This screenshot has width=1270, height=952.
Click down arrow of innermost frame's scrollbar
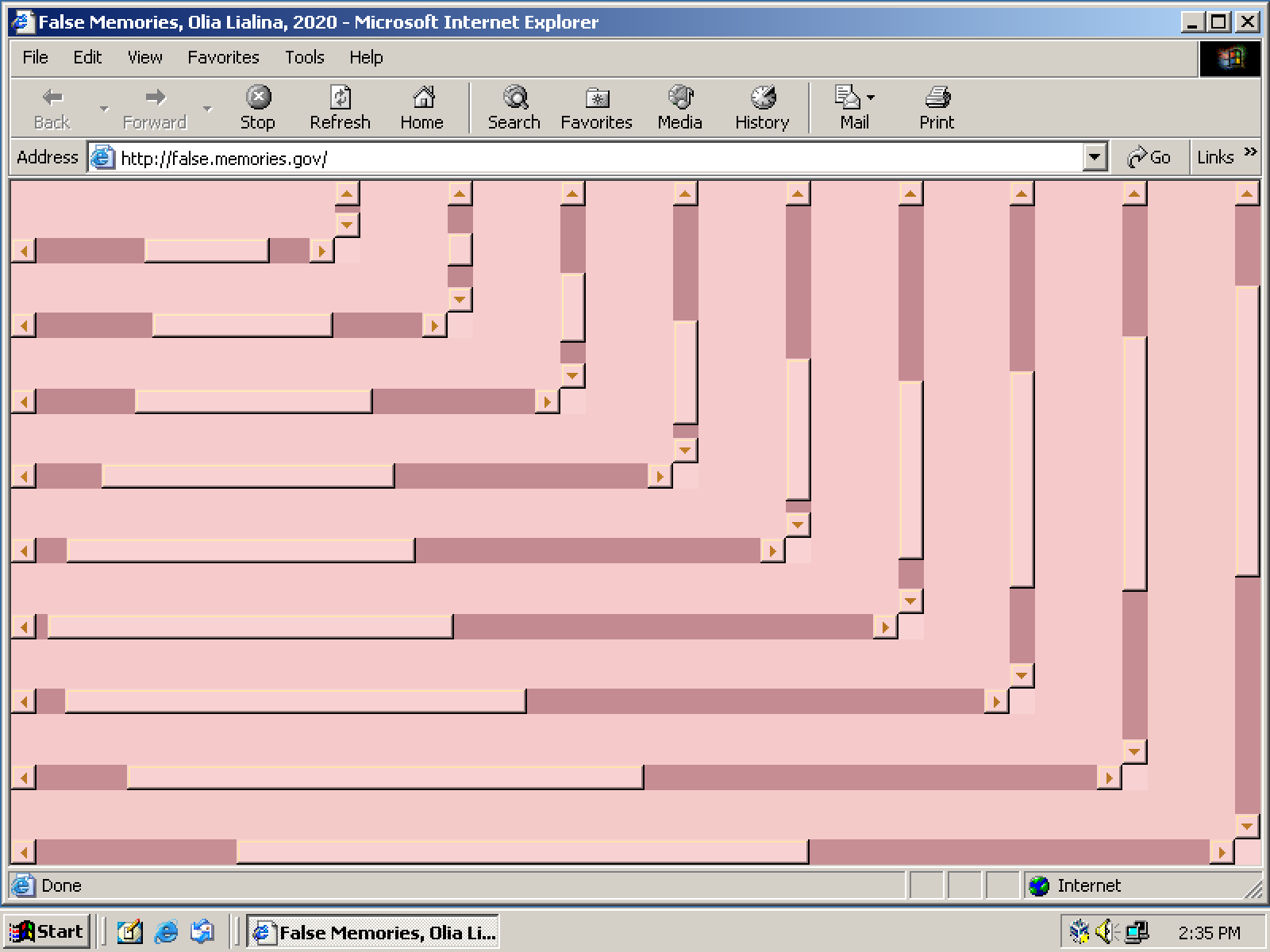click(x=347, y=225)
